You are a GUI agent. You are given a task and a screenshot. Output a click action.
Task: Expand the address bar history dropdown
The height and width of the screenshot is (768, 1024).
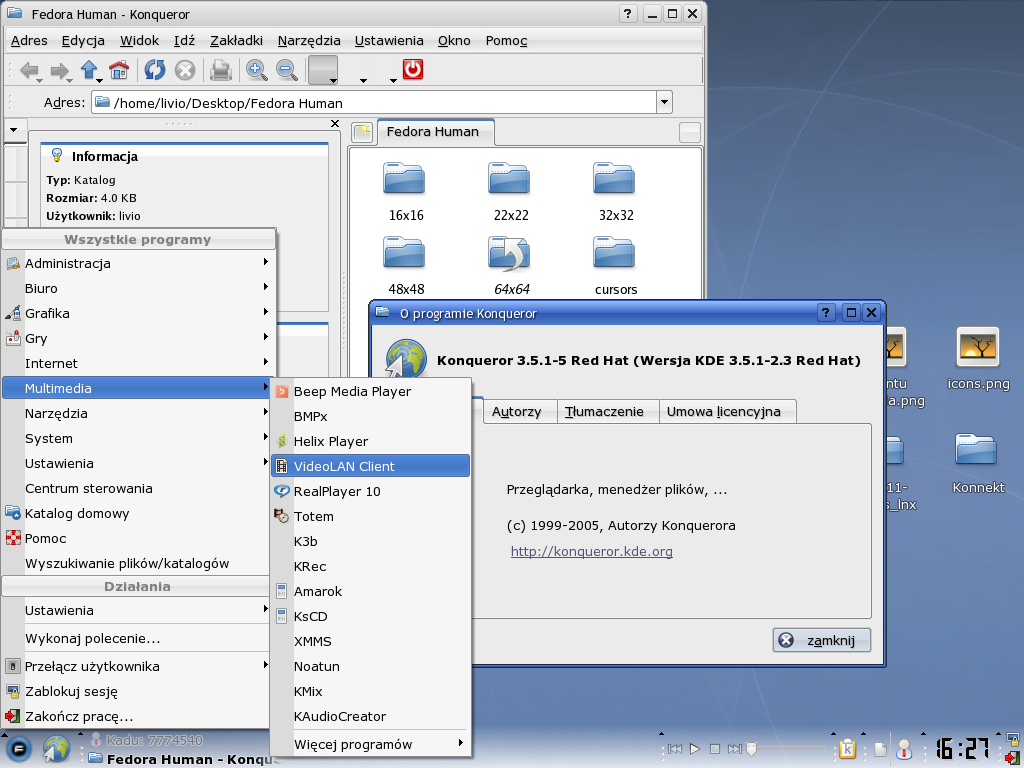pos(664,103)
